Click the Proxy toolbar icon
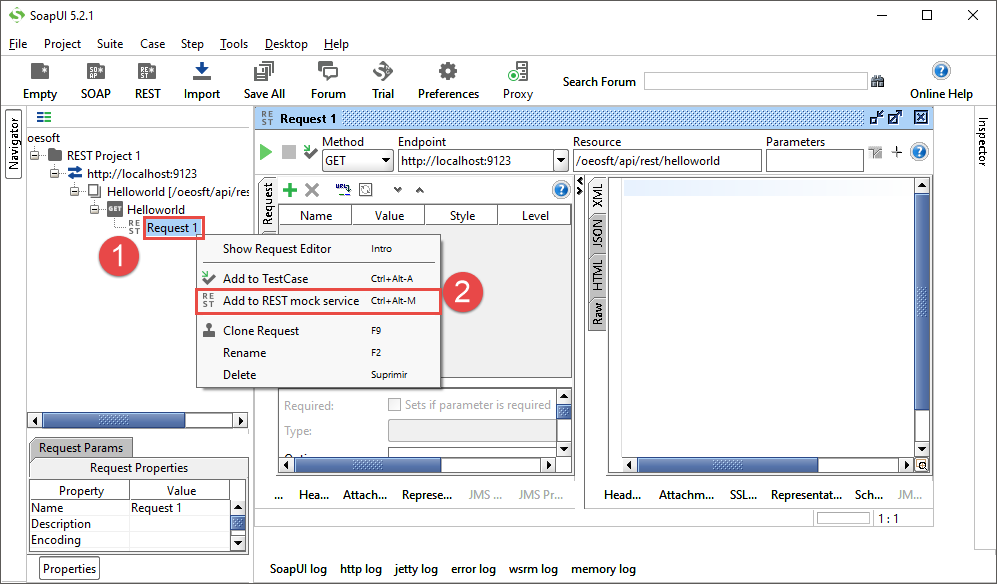Screen dimensions: 997x584 point(518,71)
